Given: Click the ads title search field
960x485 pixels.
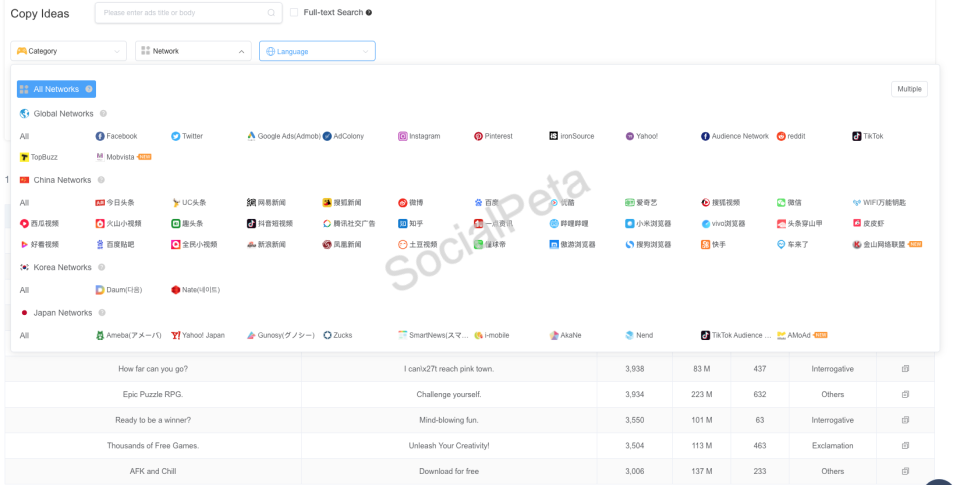Looking at the screenshot, I should tap(189, 12).
